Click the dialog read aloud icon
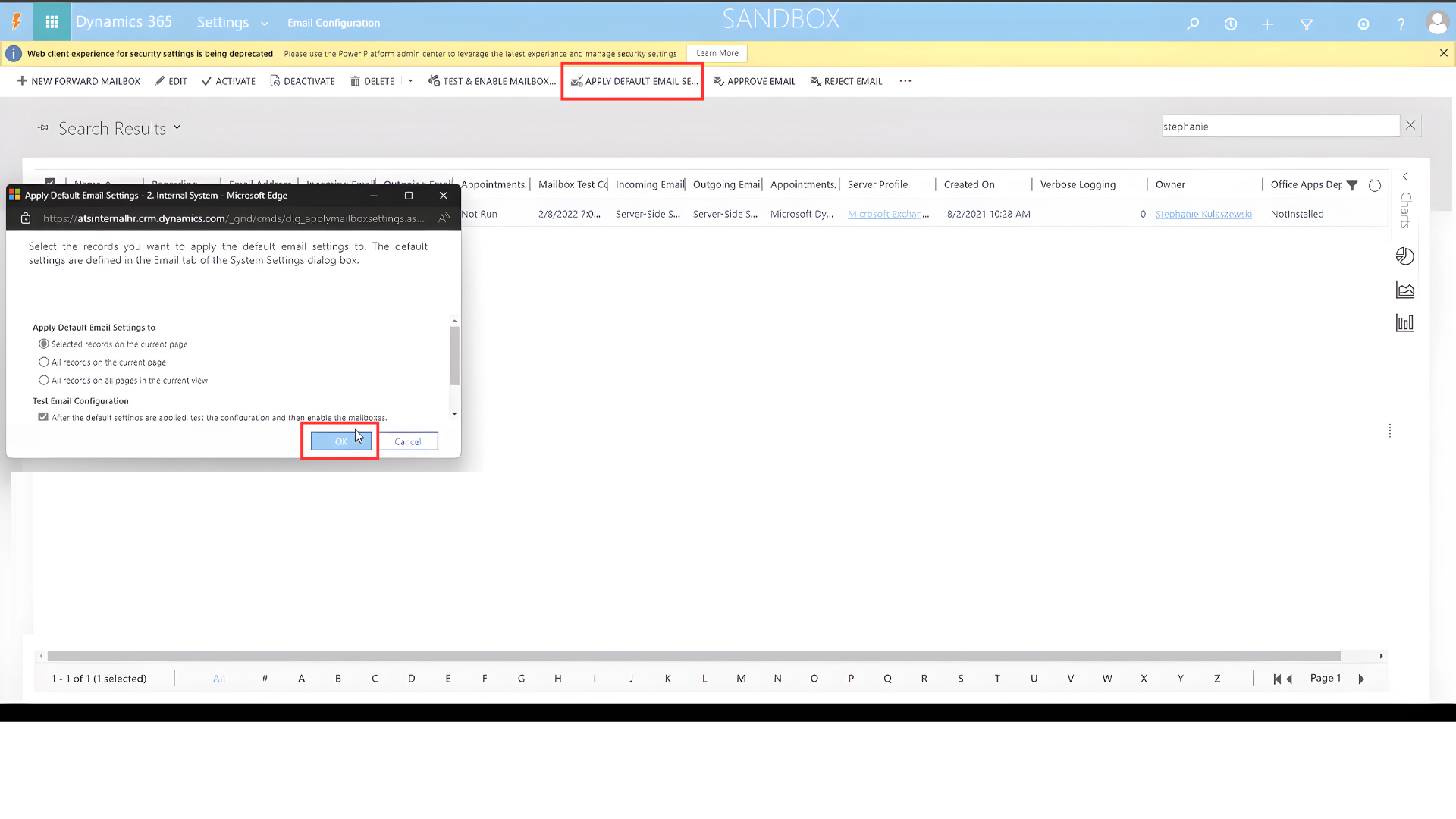The height and width of the screenshot is (819, 1456). coord(444,218)
